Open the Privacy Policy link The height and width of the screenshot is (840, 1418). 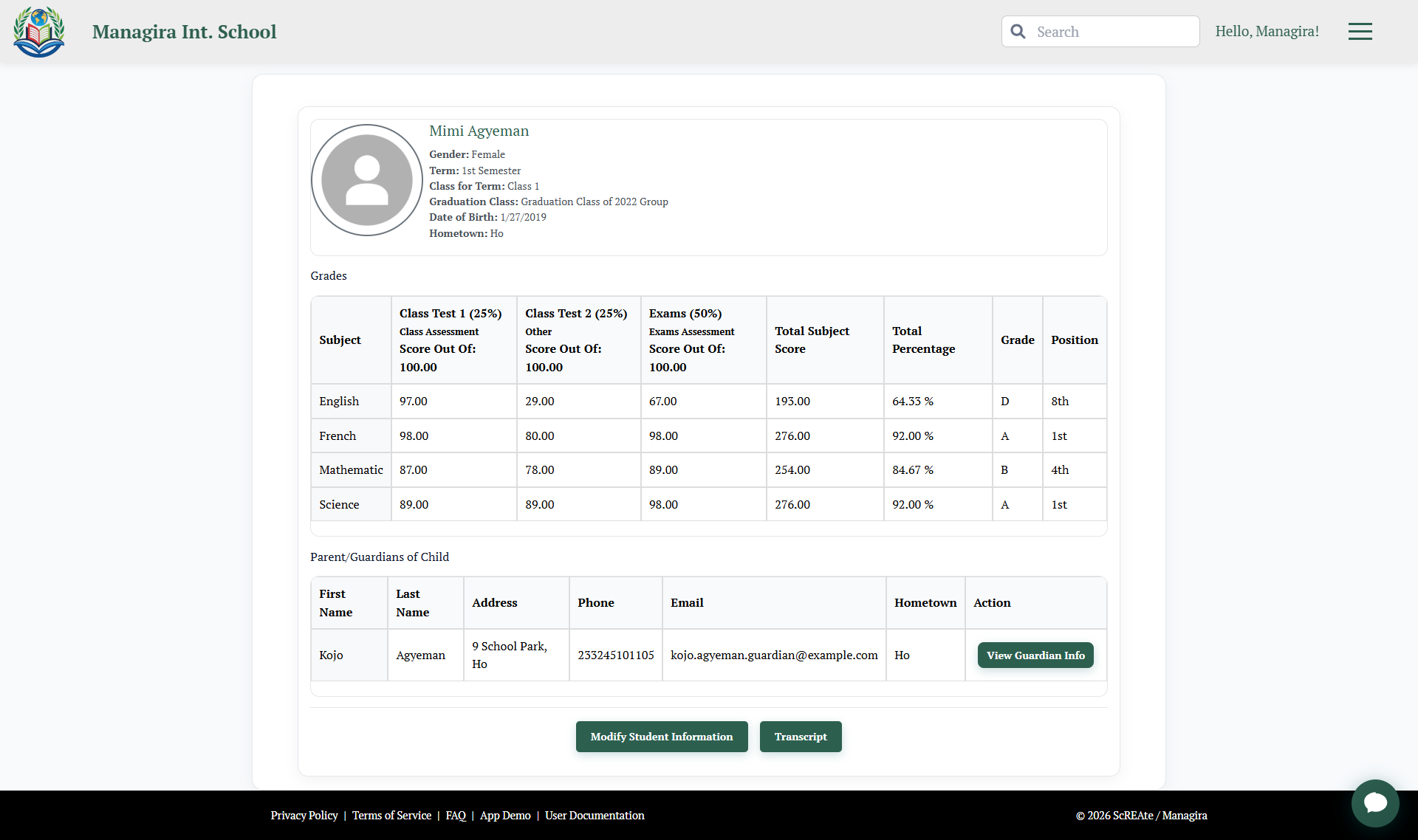pos(304,816)
